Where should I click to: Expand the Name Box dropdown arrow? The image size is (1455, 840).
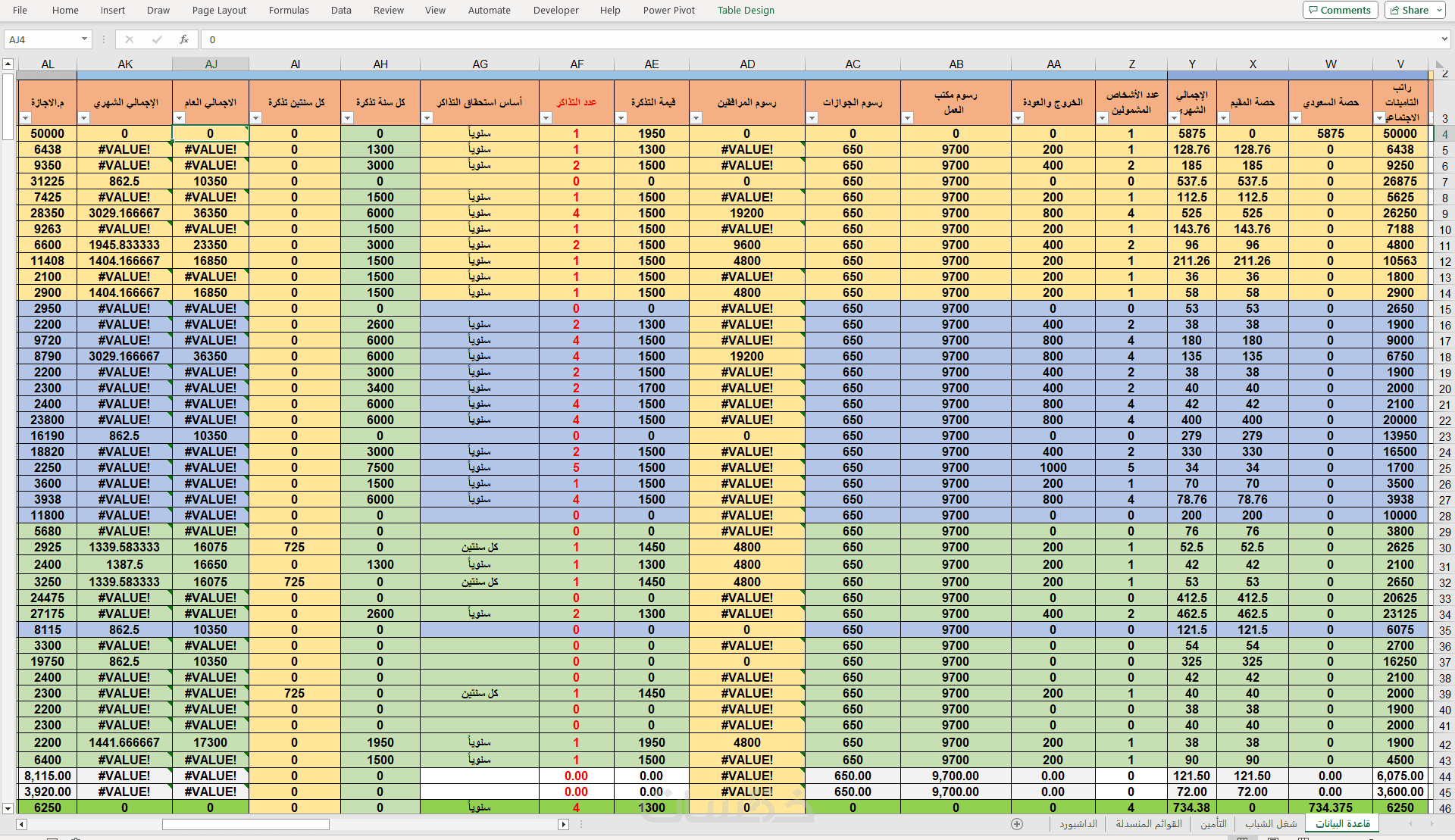[84, 39]
